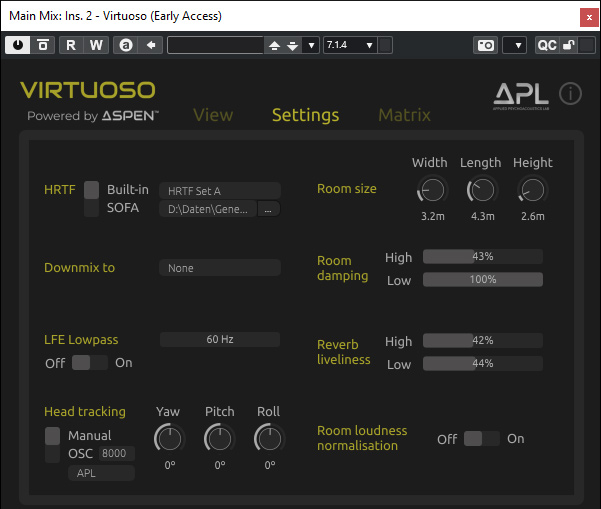Click the Room damping High slider

(x=483, y=257)
